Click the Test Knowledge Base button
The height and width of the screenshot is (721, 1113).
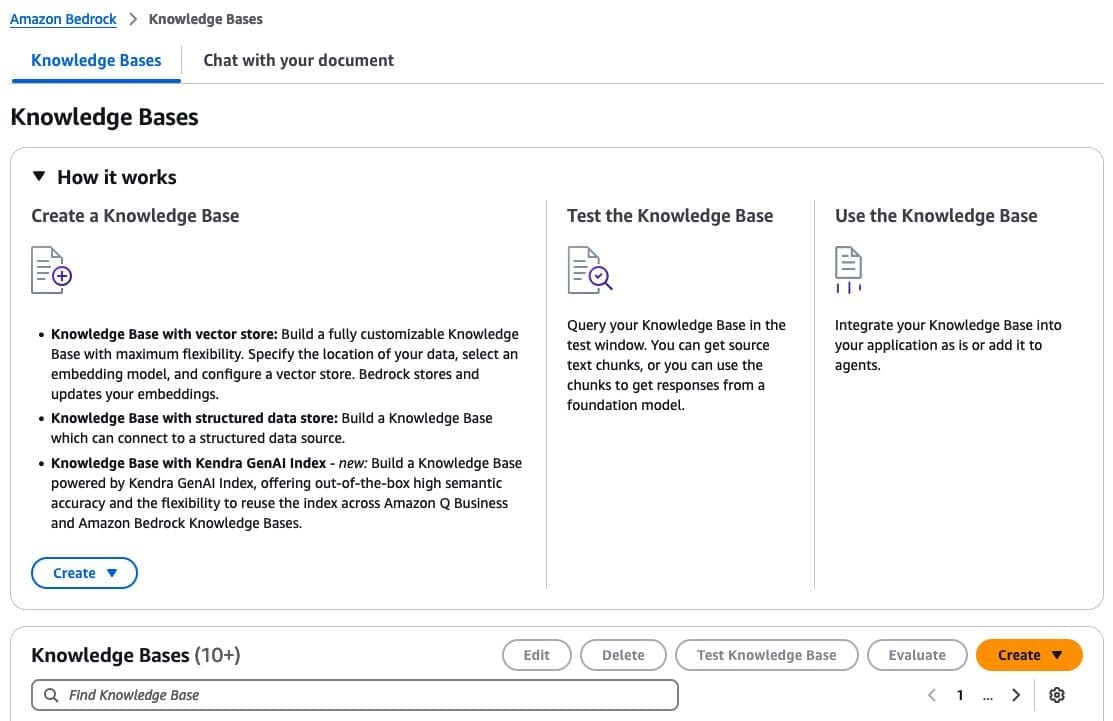[766, 655]
